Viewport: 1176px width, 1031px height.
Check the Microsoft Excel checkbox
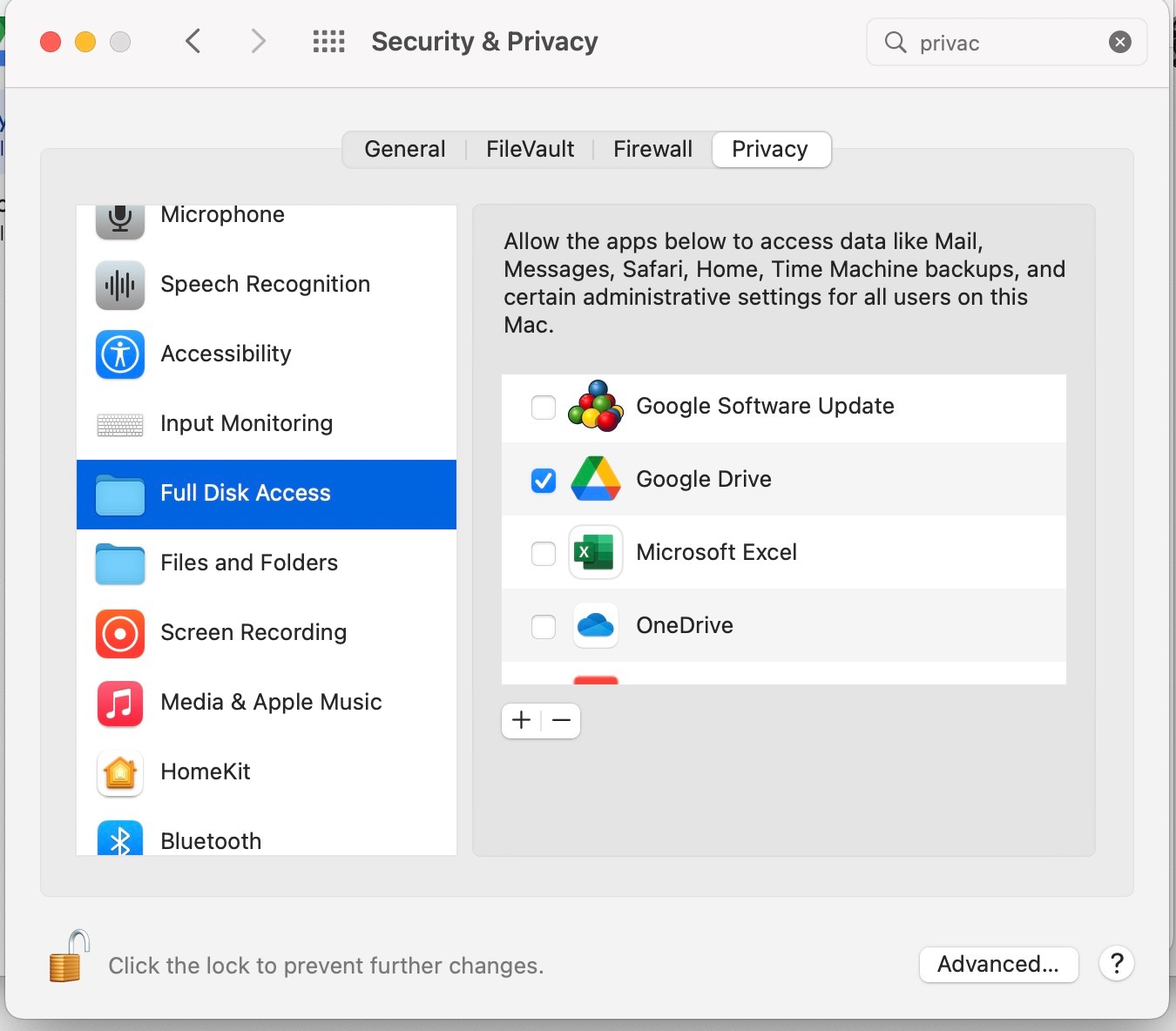coord(544,553)
